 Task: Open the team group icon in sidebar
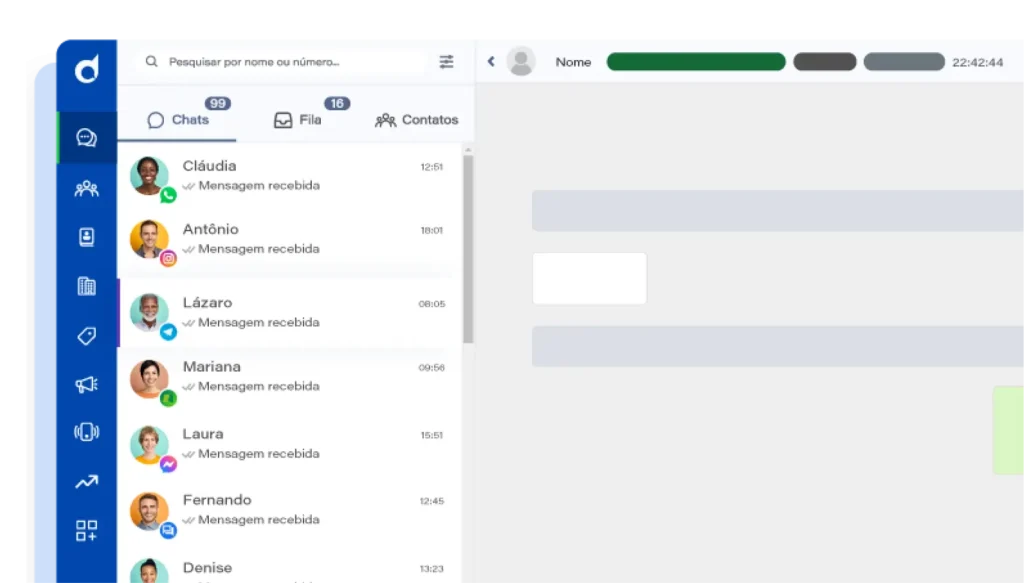click(87, 188)
